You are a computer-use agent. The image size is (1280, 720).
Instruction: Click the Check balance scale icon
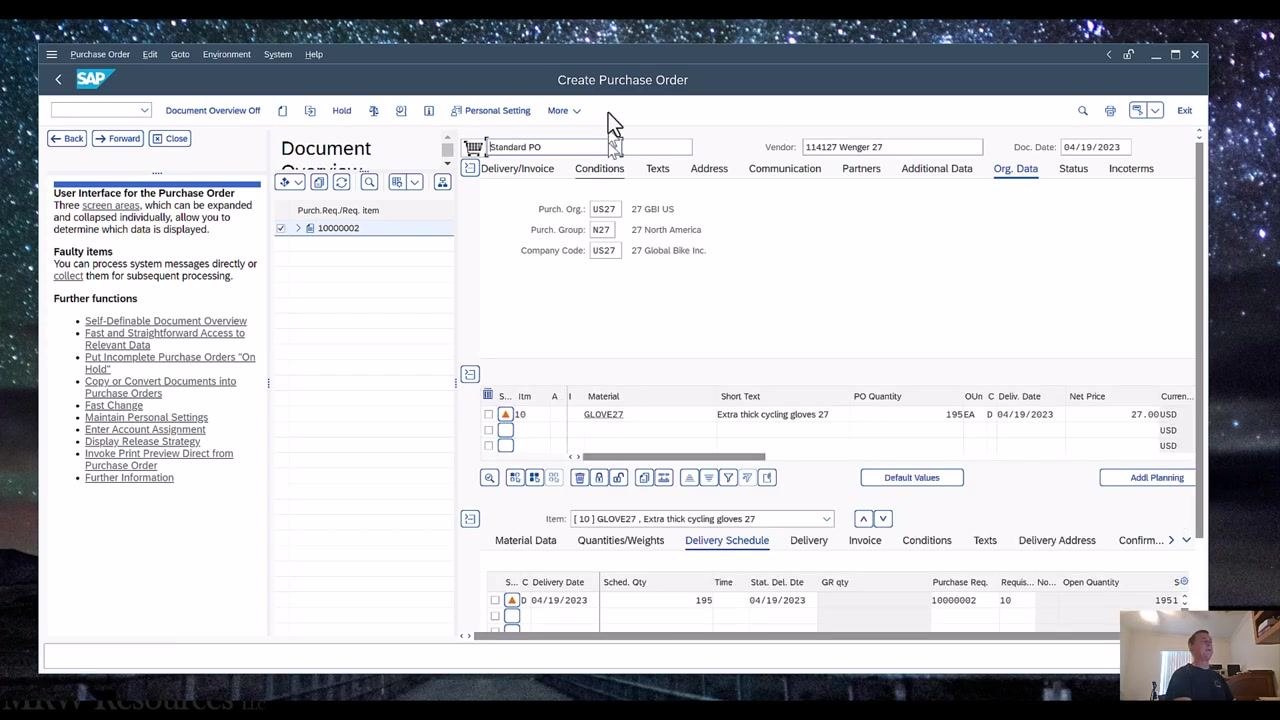click(x=373, y=111)
